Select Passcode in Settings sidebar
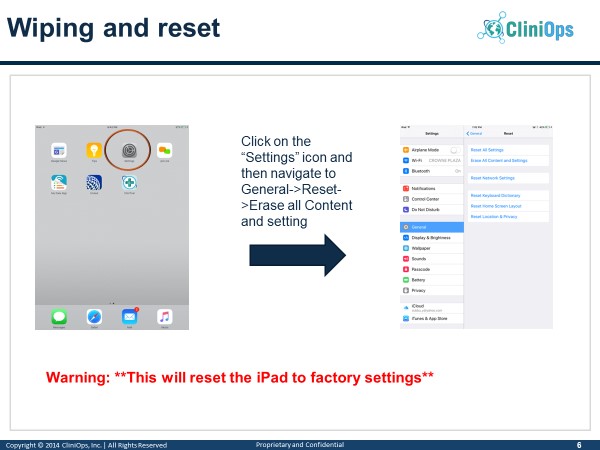 [432, 269]
